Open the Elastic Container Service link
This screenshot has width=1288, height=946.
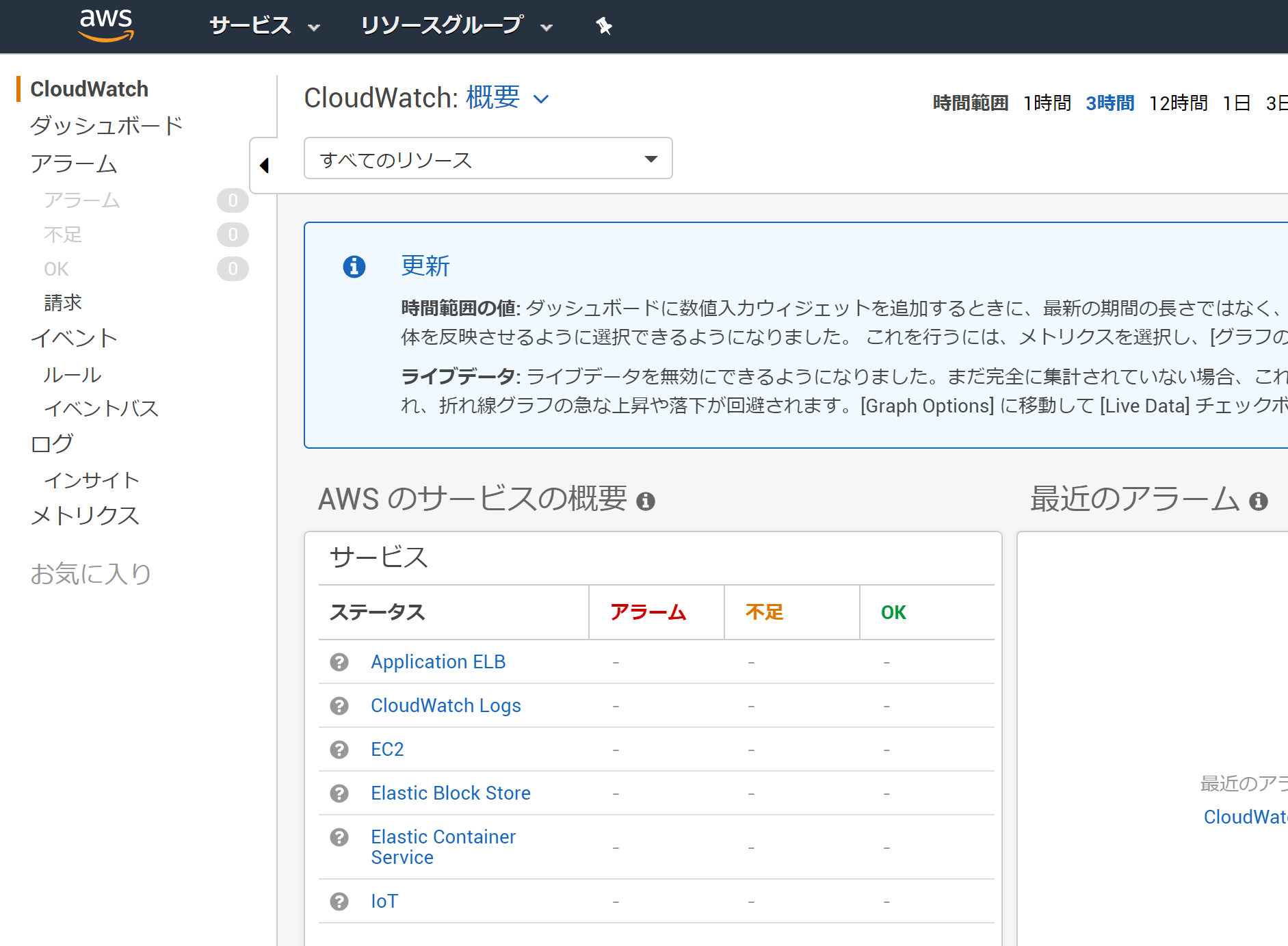point(443,847)
